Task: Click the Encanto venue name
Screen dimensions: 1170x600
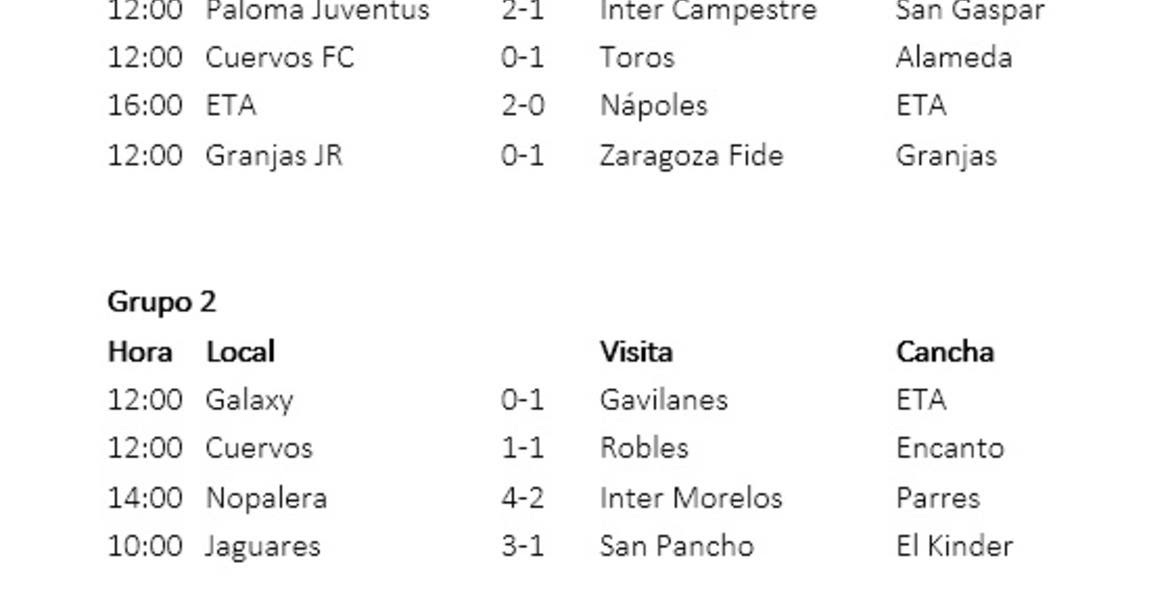Action: pyautogui.click(x=949, y=448)
